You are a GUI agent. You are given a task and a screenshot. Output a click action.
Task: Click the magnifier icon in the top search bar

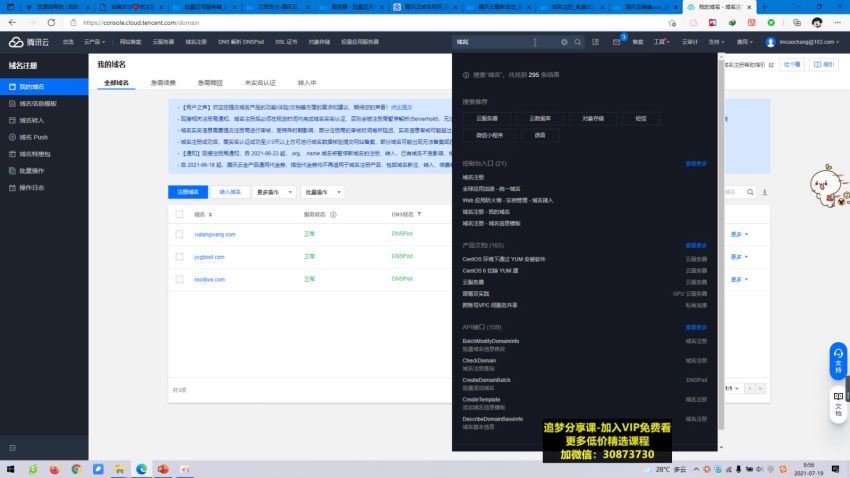pos(578,42)
